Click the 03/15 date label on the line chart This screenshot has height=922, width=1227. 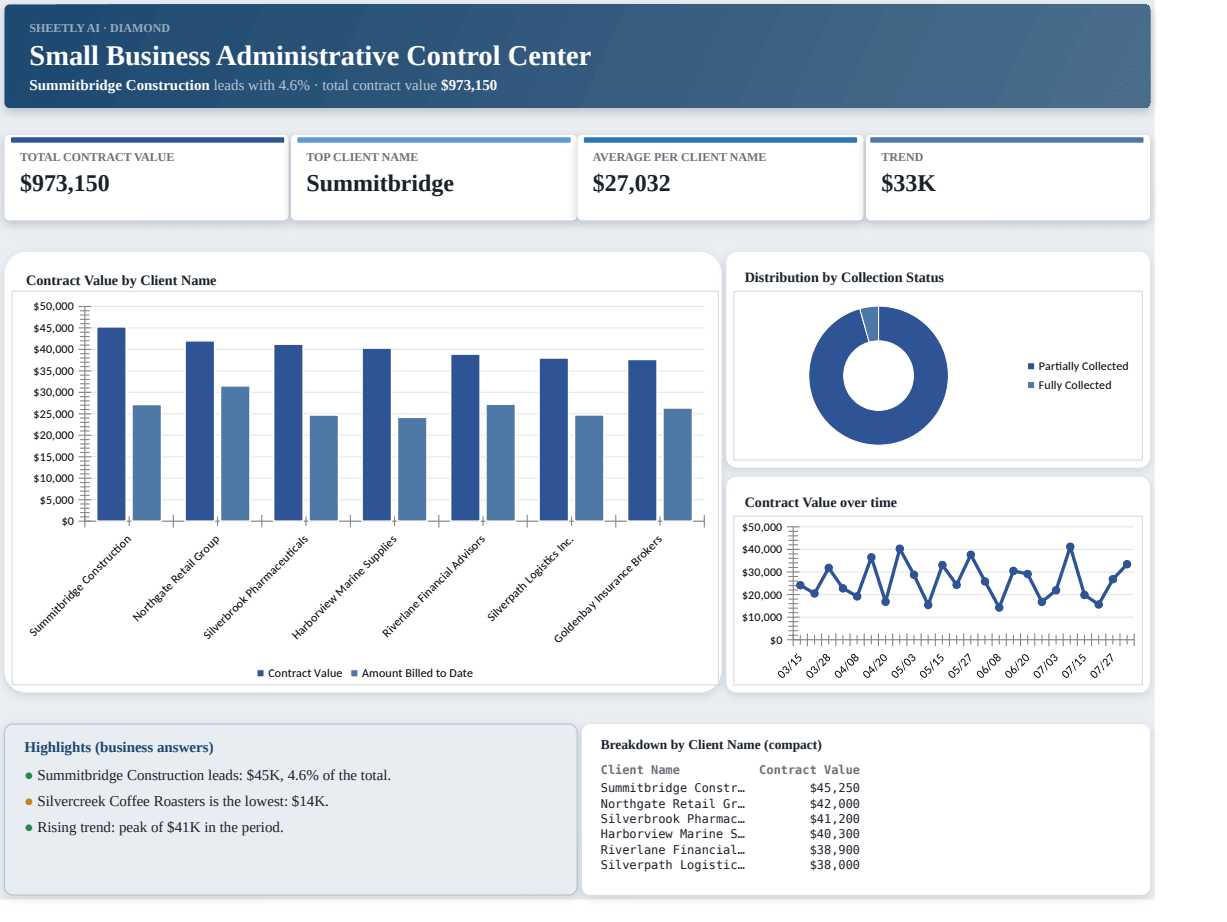tap(790, 666)
